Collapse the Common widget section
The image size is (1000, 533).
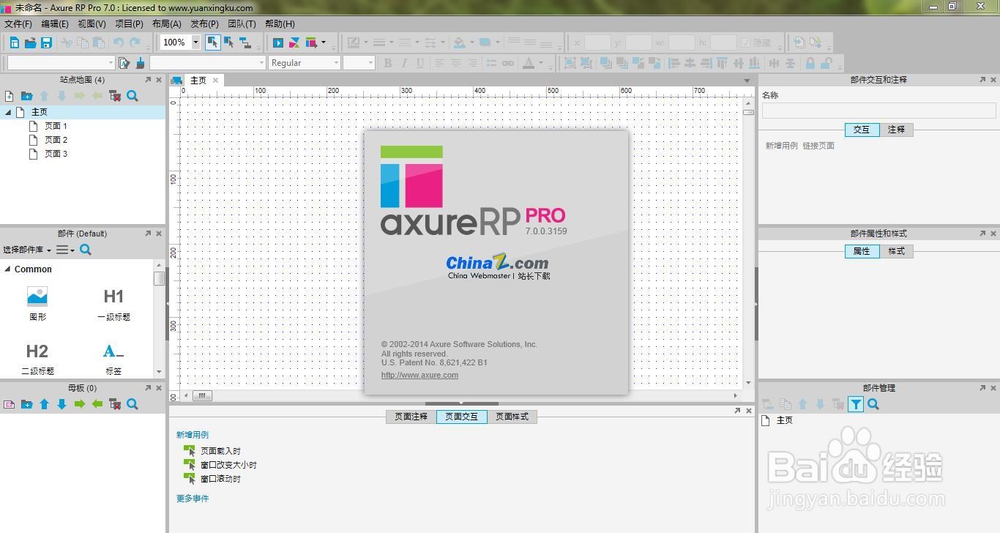(8, 269)
